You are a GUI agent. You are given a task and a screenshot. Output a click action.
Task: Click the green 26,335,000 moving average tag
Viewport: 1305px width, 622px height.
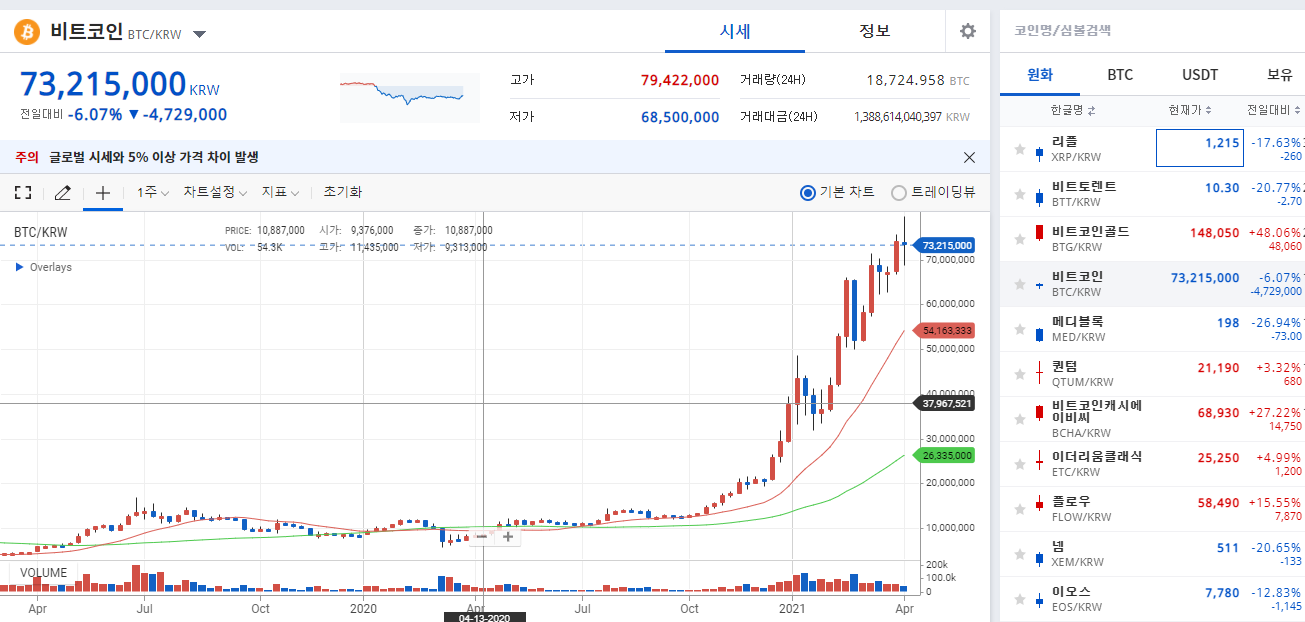click(x=943, y=455)
